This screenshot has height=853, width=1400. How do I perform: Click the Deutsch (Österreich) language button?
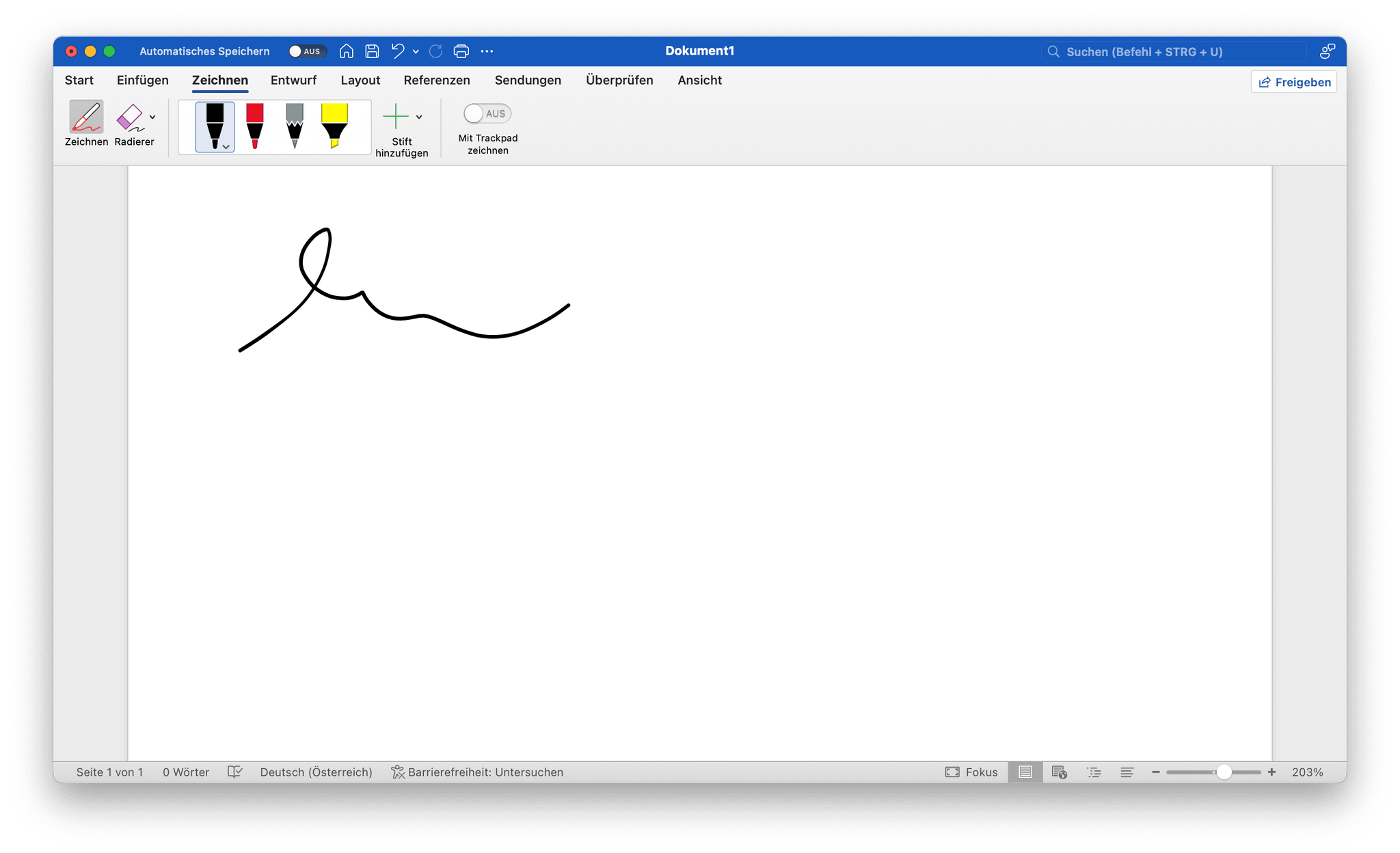(316, 772)
